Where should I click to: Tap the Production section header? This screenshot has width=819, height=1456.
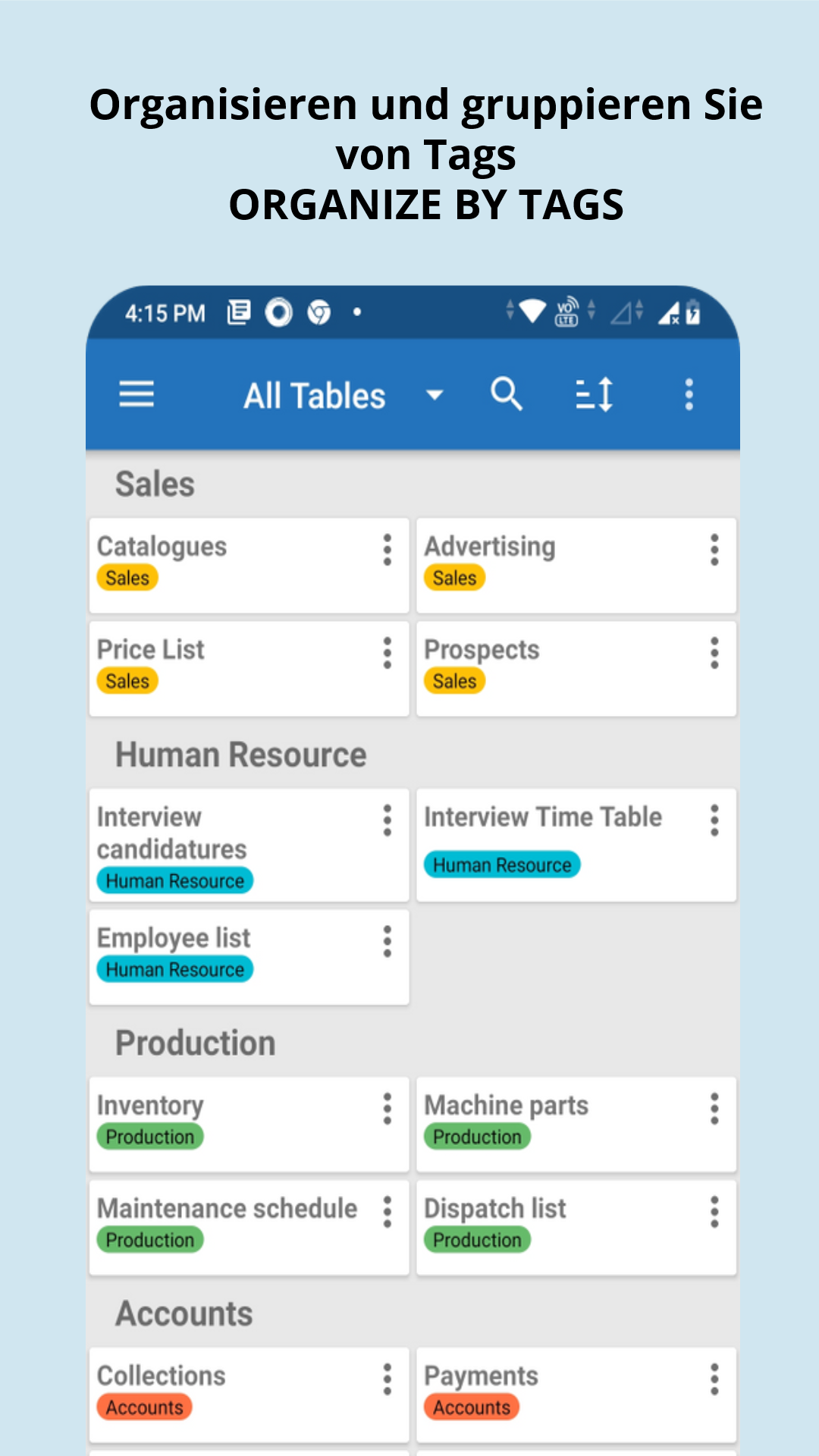tap(196, 1043)
